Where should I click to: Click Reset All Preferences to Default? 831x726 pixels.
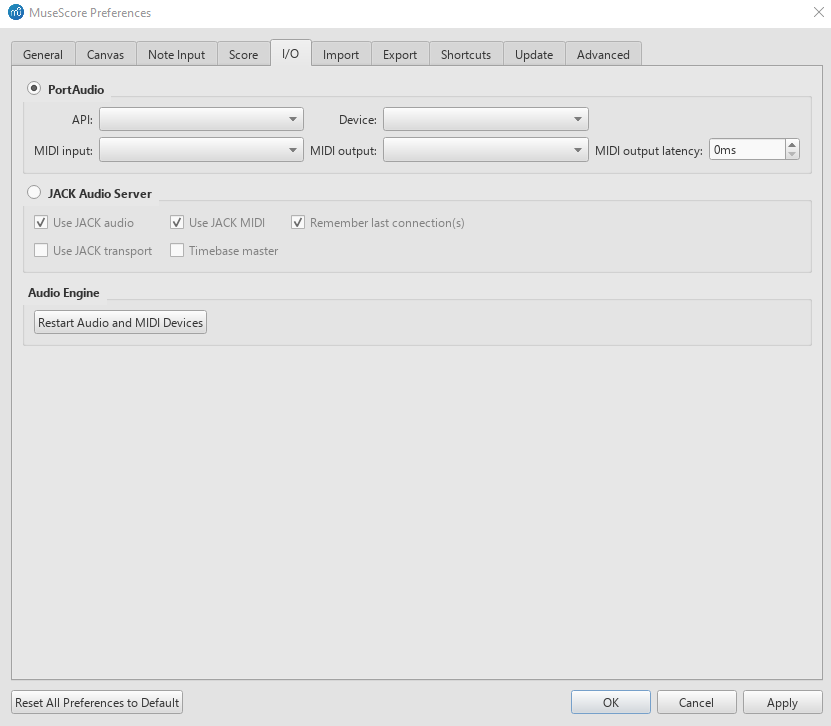tap(96, 701)
